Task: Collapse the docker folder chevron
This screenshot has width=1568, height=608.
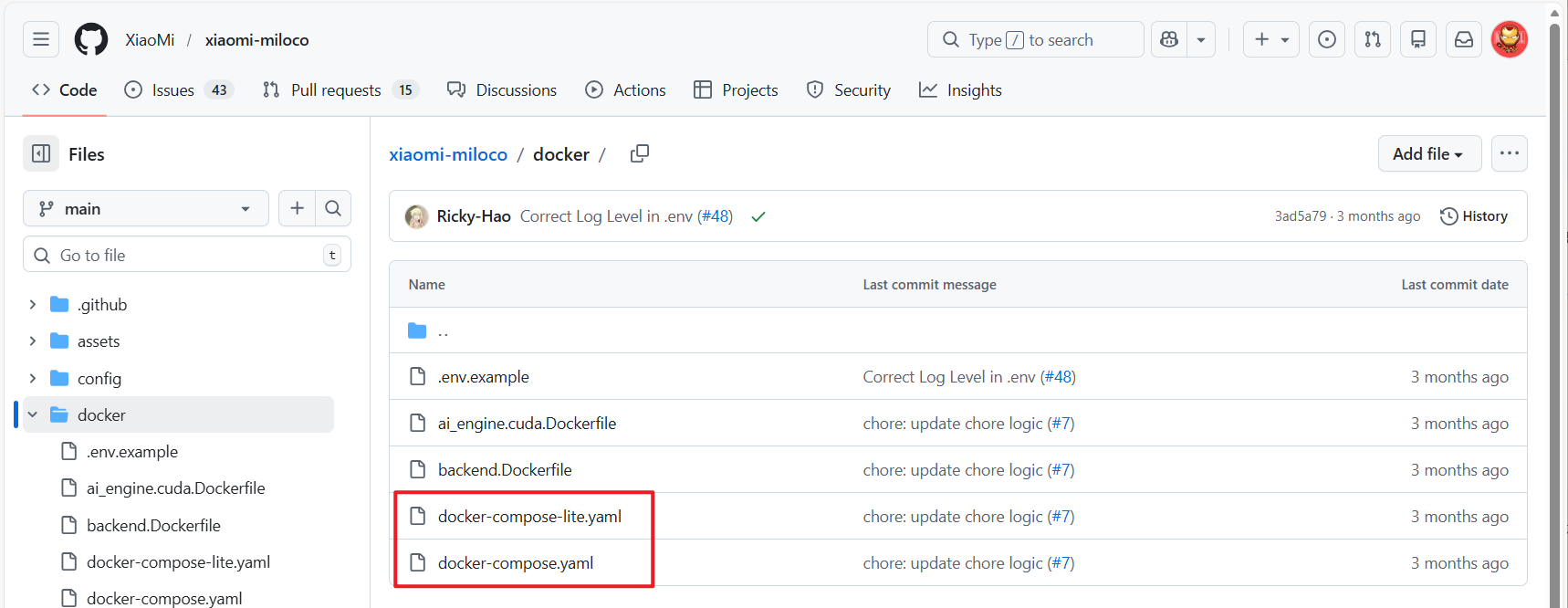Action: tap(33, 414)
